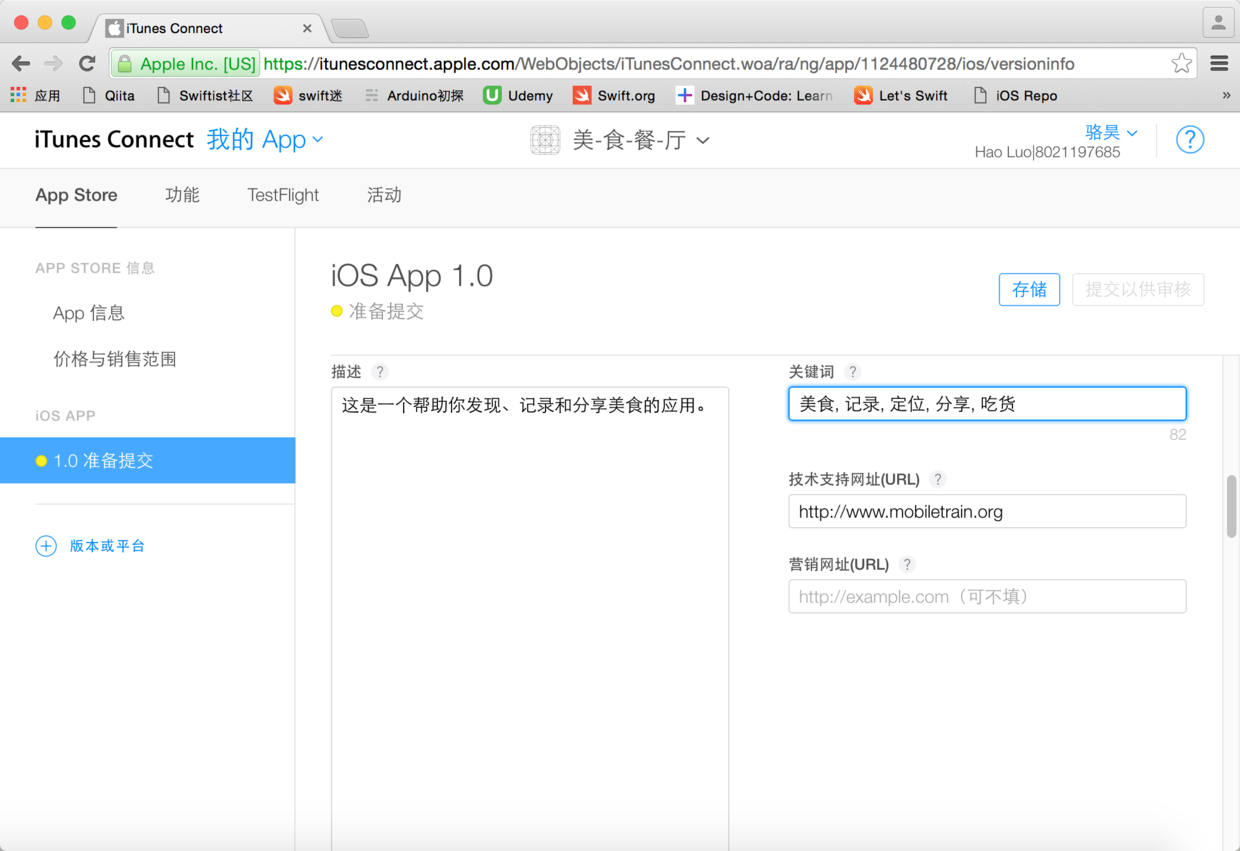Viewport: 1240px width, 851px height.
Task: Click the Hao Luo|8021197685 account text
Action: (1047, 153)
